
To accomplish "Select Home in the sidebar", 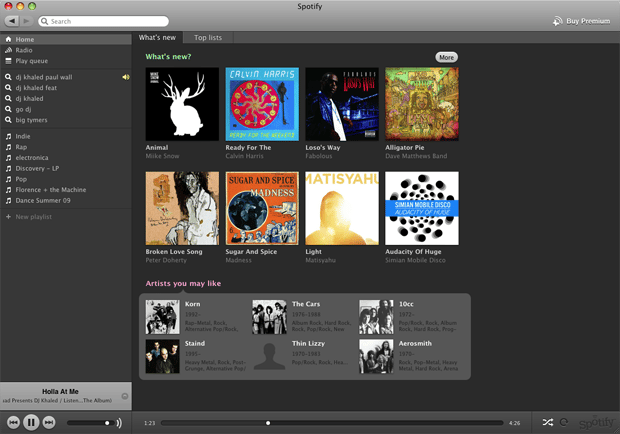I will [66, 39].
